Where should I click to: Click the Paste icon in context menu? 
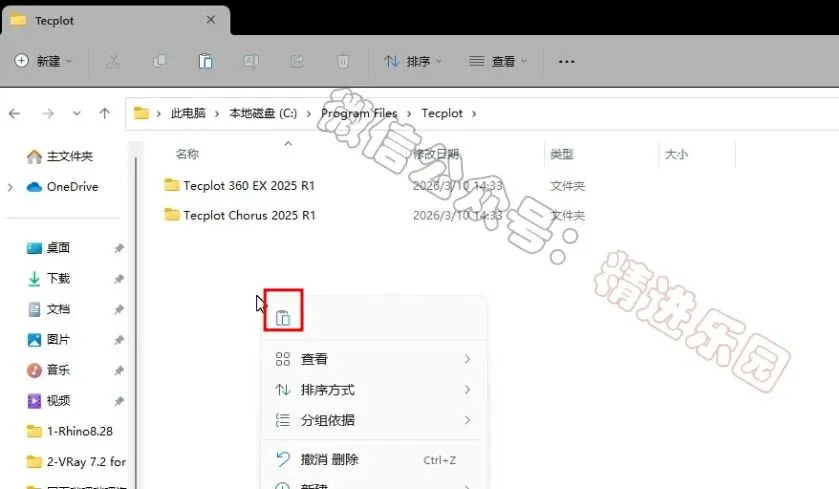283,318
